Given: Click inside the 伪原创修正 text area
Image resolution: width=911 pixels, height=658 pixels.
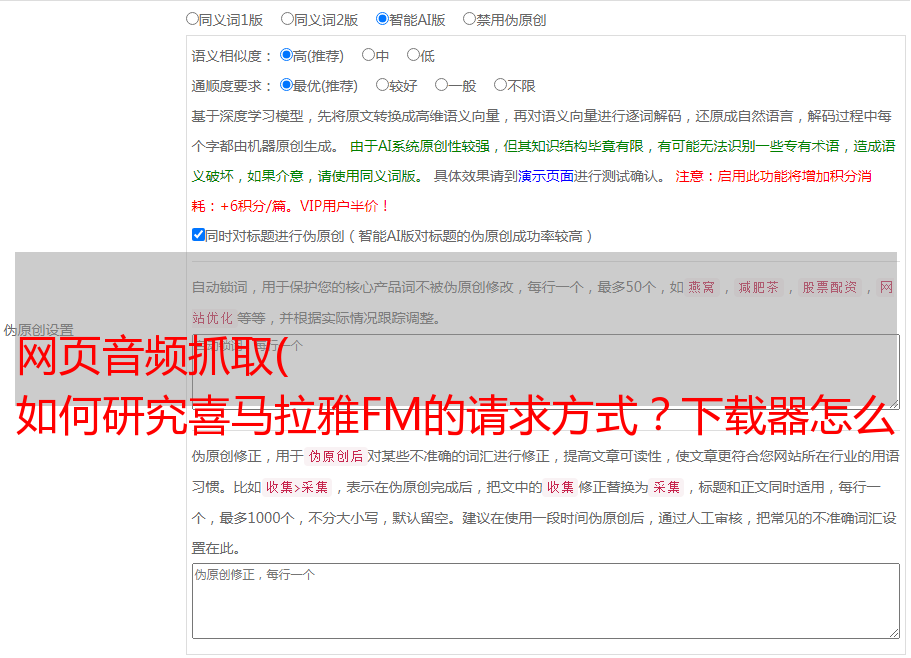Looking at the screenshot, I should (546, 601).
